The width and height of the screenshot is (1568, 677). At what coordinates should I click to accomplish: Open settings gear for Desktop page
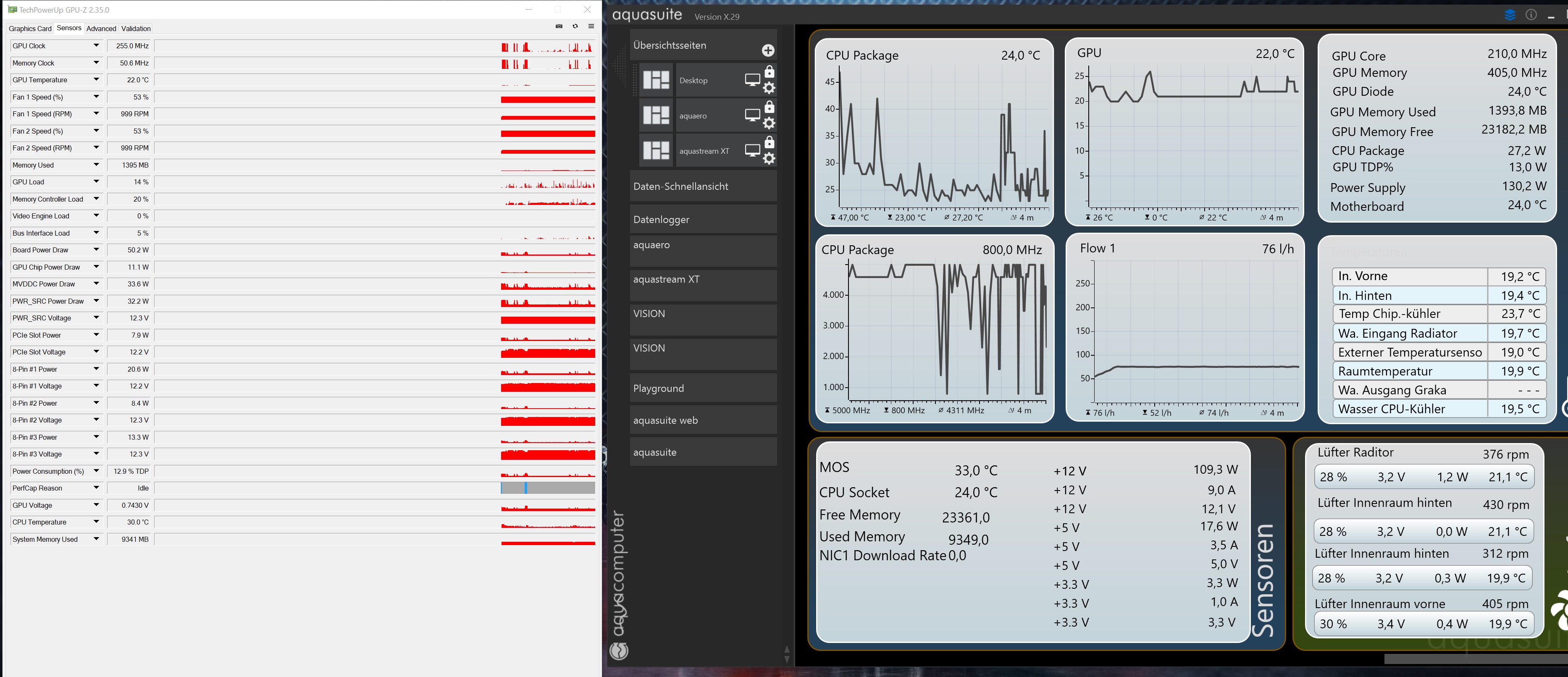coord(770,88)
